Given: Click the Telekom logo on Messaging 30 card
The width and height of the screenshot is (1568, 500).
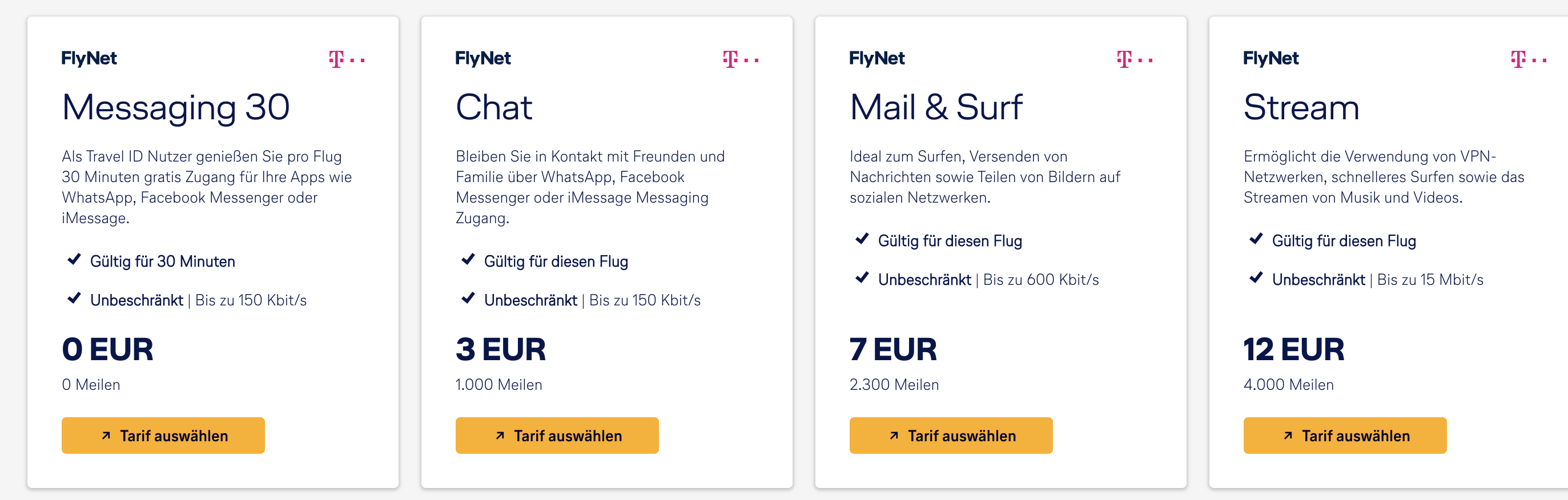Looking at the screenshot, I should [347, 59].
